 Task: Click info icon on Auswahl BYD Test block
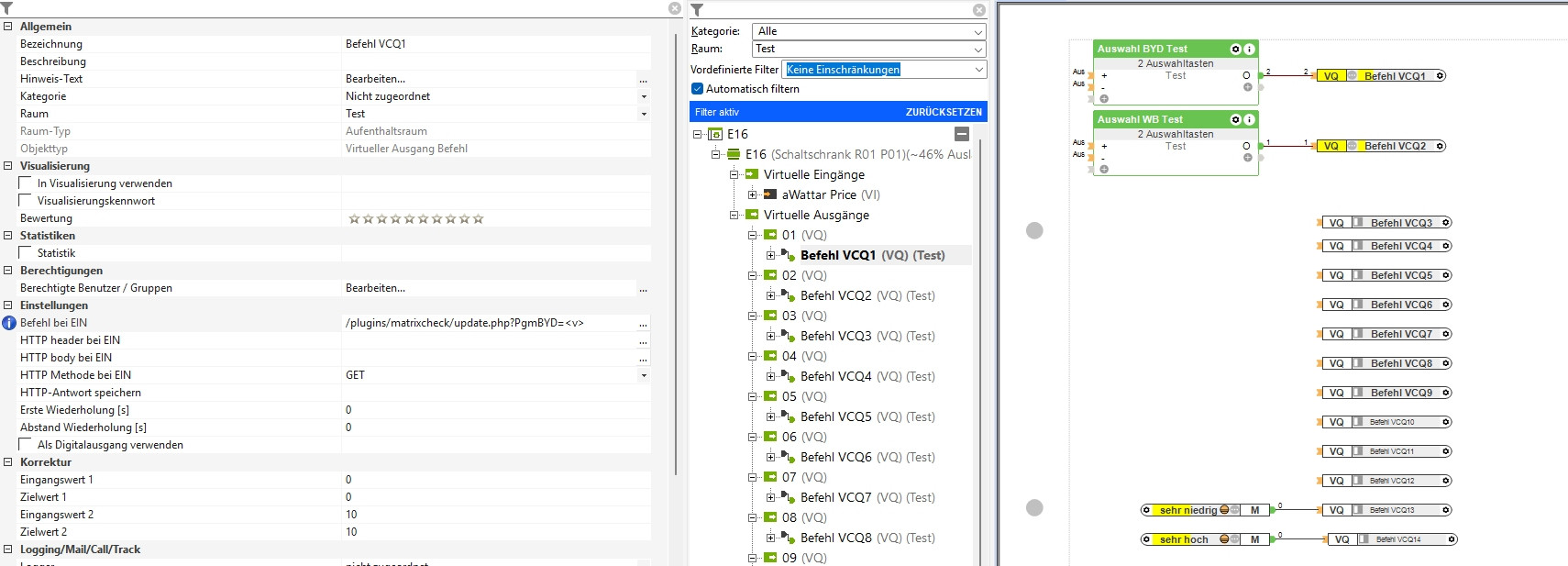(x=1249, y=49)
